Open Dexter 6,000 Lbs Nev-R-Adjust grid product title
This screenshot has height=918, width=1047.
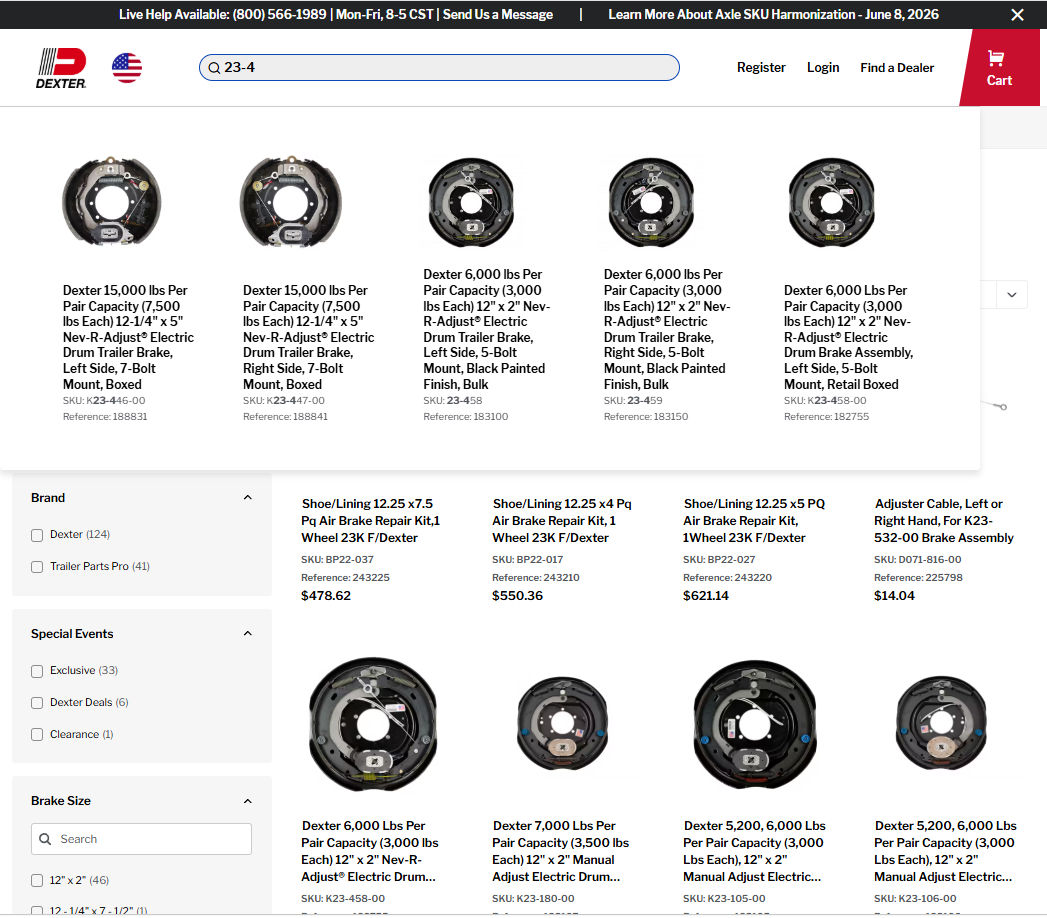click(x=370, y=851)
